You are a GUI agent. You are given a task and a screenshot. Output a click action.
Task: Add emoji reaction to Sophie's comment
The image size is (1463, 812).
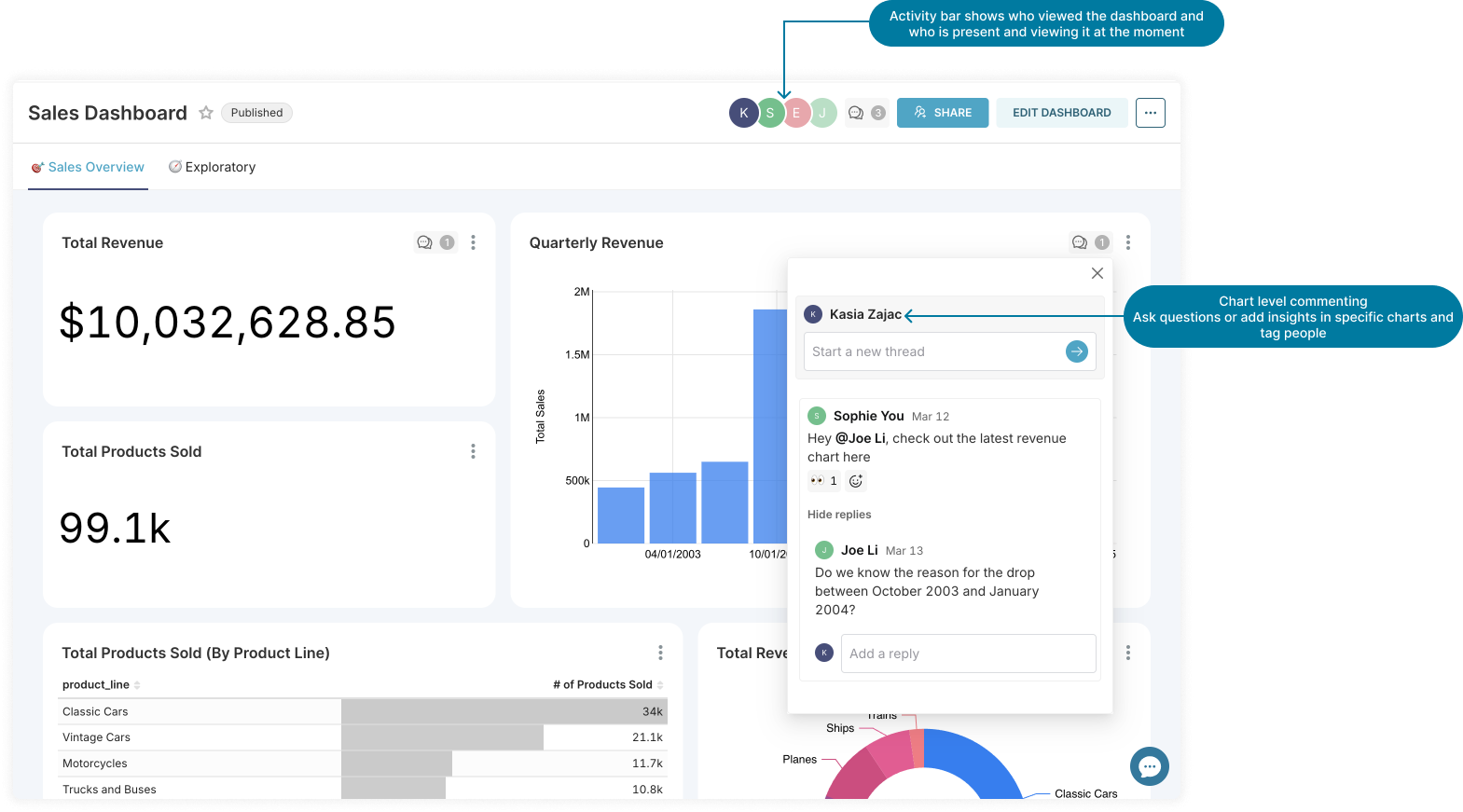[856, 481]
